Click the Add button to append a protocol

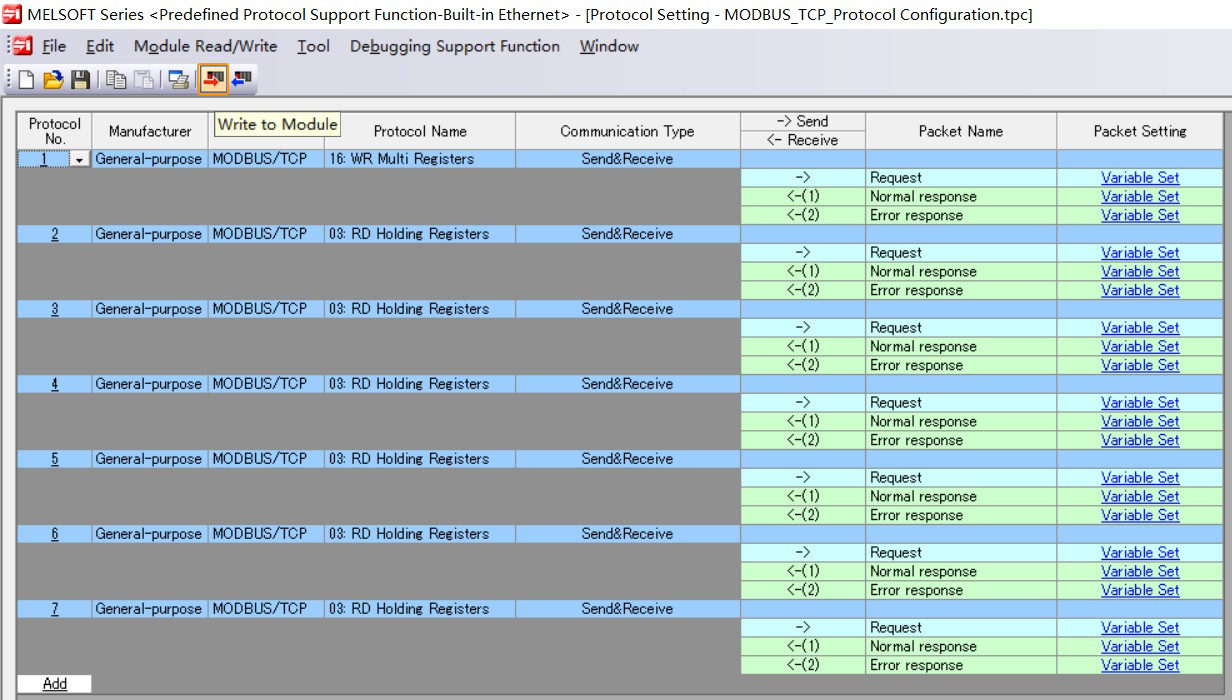(x=54, y=683)
